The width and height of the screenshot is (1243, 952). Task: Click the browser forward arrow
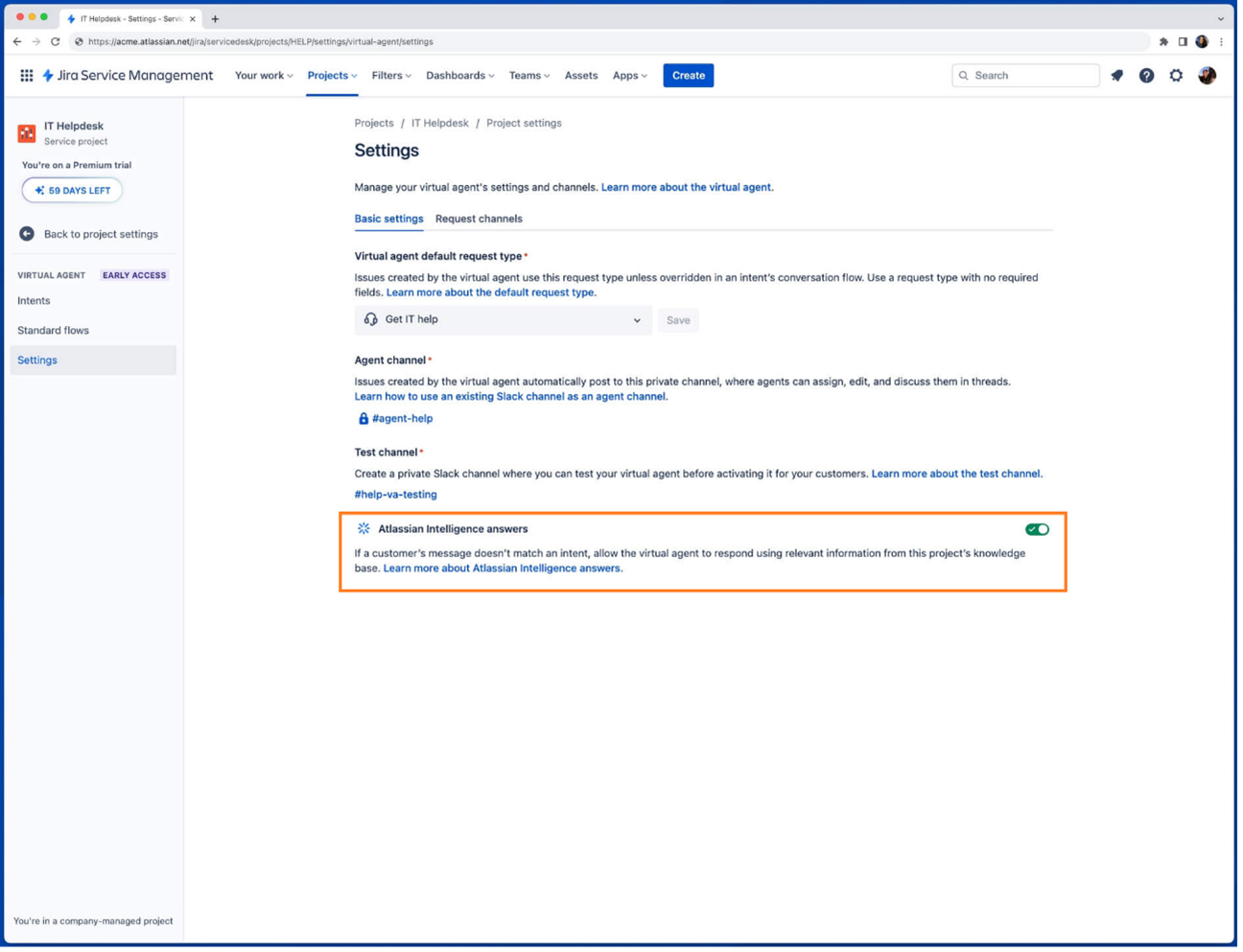pos(36,42)
